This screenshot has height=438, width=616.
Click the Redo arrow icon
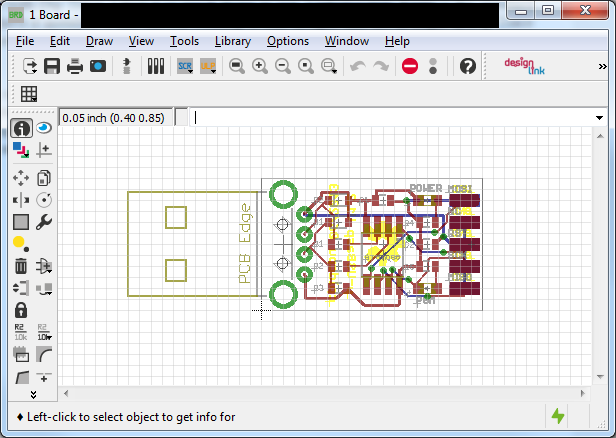[x=381, y=66]
